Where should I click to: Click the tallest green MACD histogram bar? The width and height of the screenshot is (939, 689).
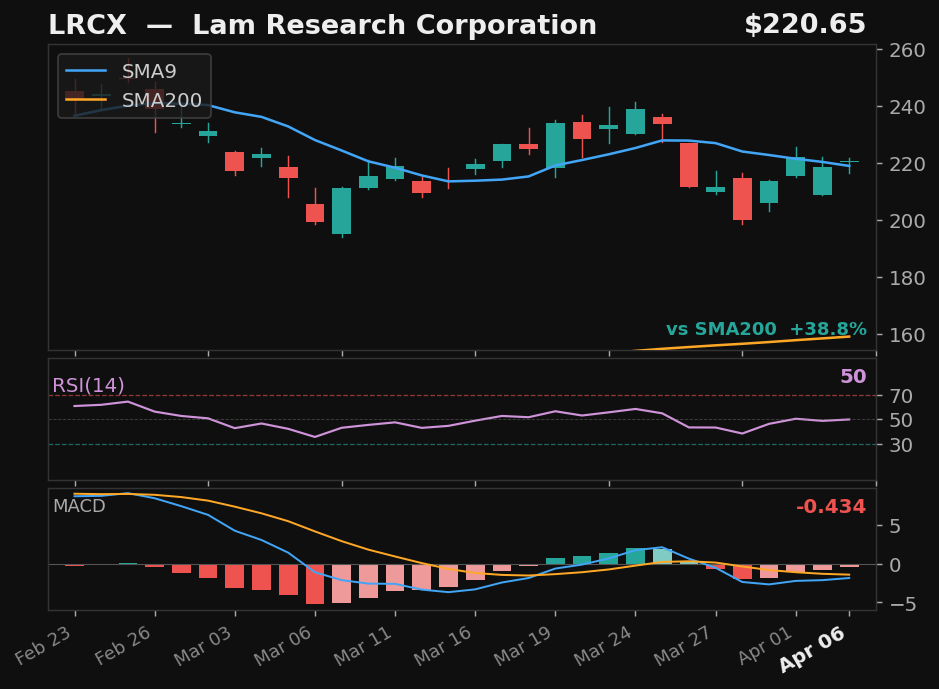635,556
